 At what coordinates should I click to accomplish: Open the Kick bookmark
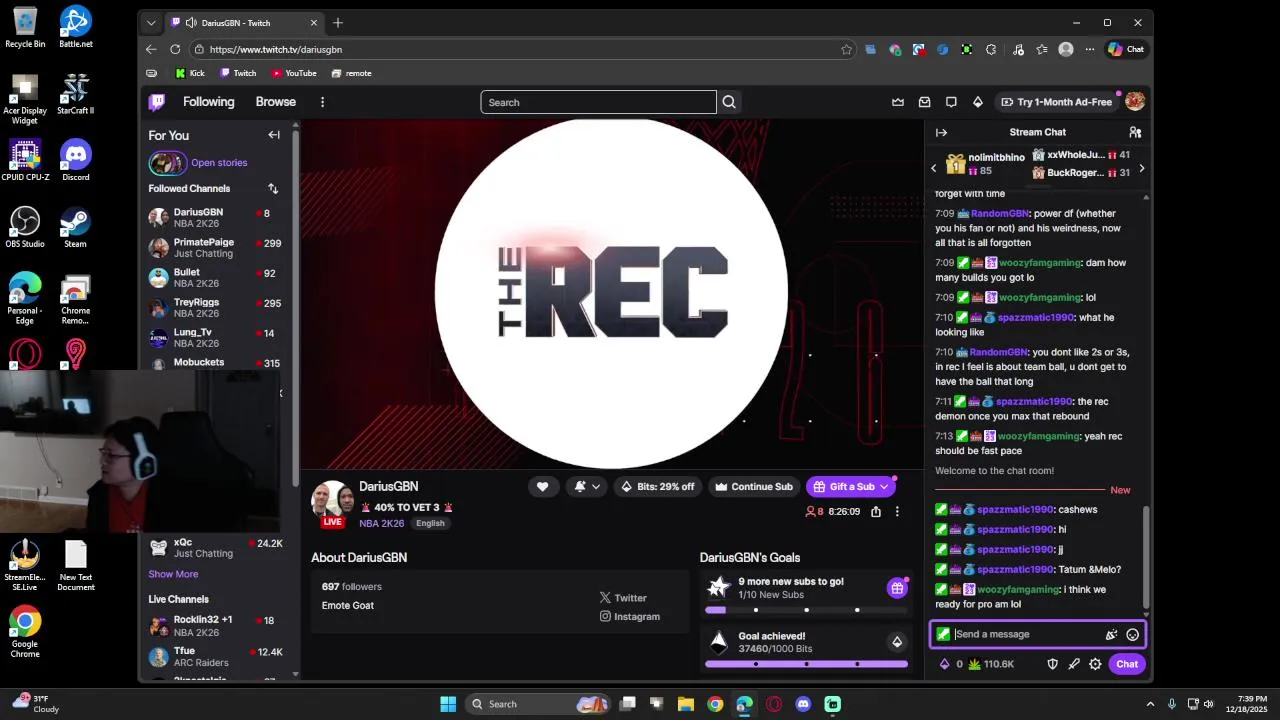[x=189, y=73]
